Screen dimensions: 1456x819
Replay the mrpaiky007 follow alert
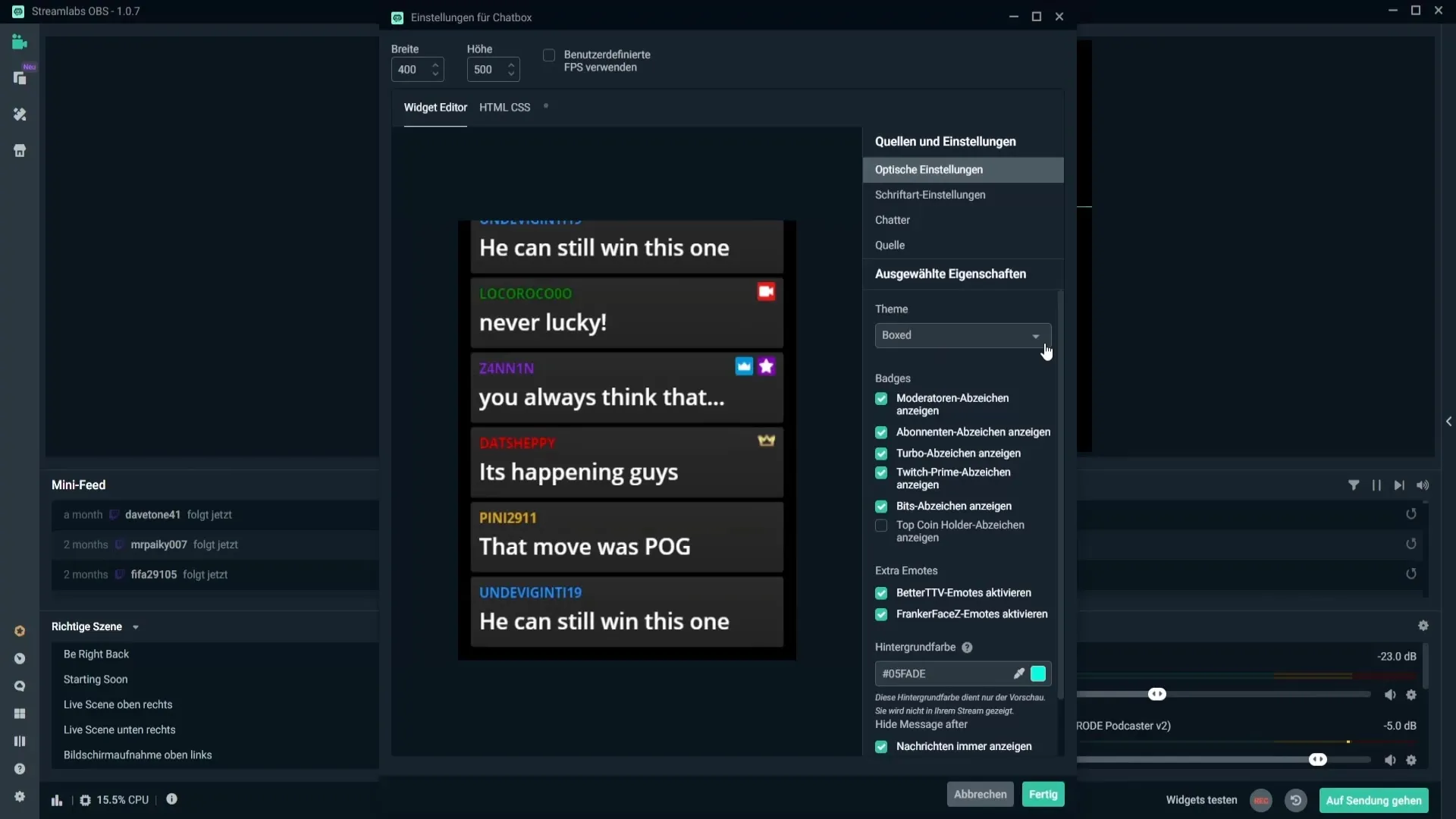(1411, 544)
